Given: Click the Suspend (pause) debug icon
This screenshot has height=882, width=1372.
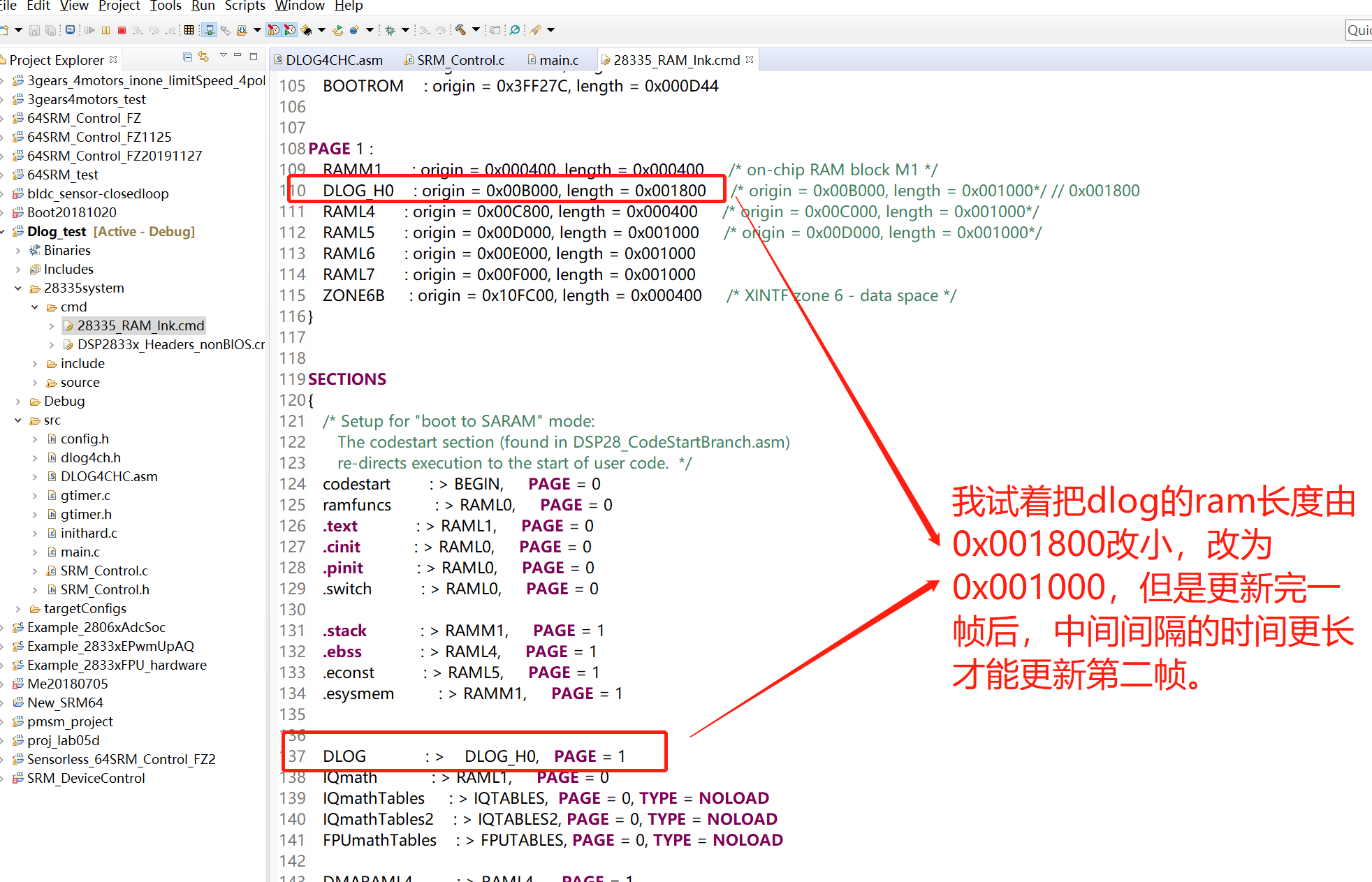Looking at the screenshot, I should click(x=105, y=30).
